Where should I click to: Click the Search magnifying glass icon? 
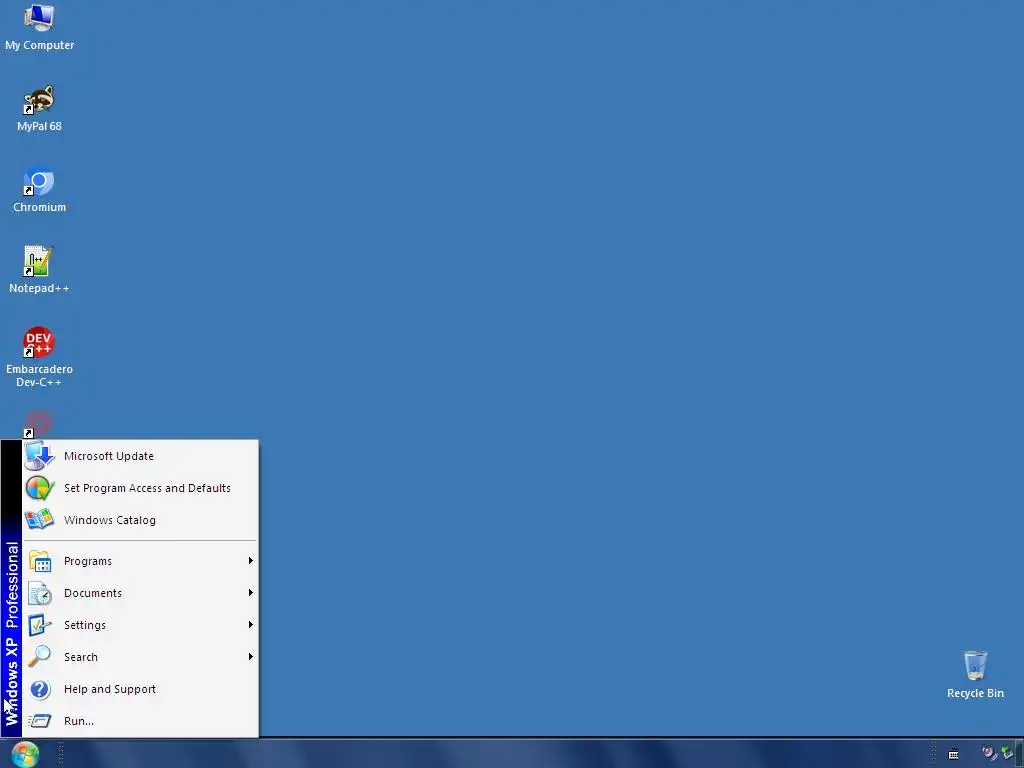coord(40,656)
